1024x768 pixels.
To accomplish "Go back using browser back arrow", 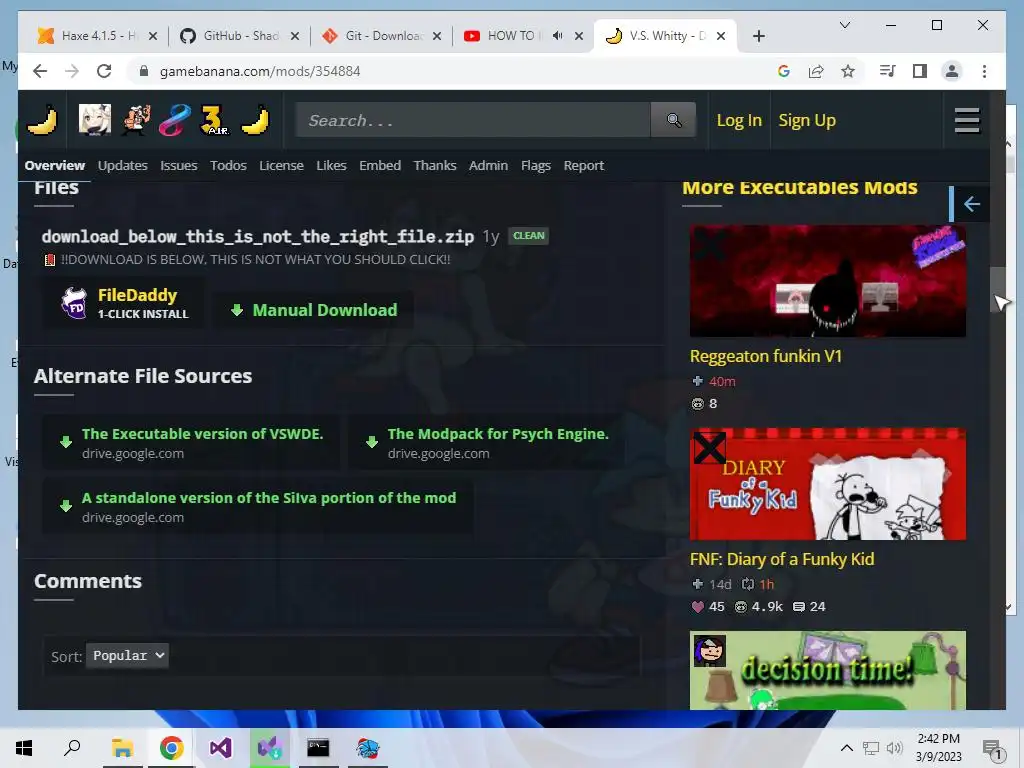I will 40,71.
